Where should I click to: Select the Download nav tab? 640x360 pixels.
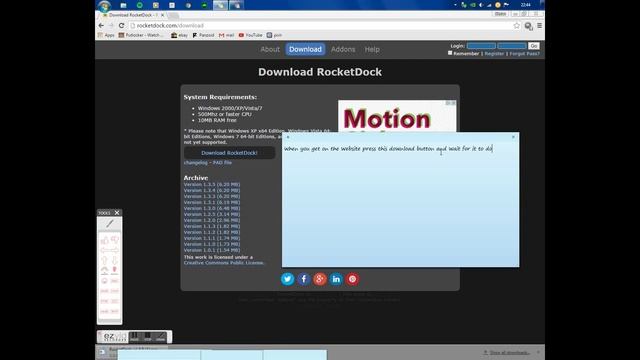tap(305, 49)
